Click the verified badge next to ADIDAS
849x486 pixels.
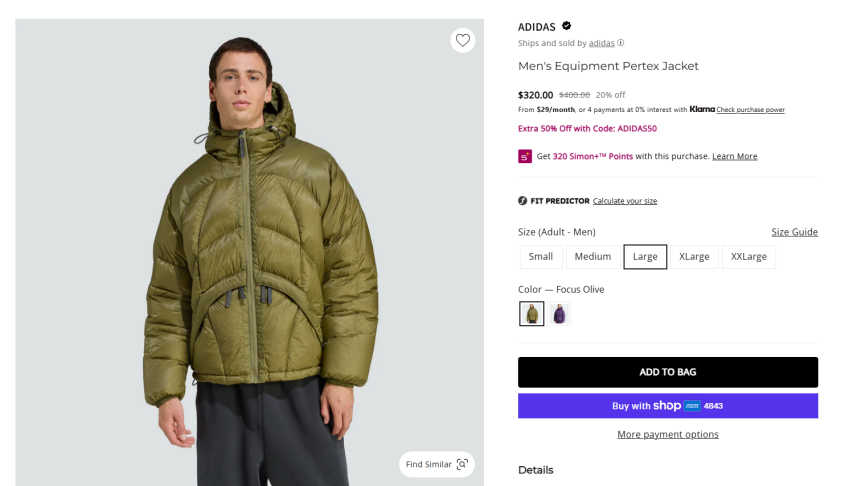pyautogui.click(x=567, y=26)
